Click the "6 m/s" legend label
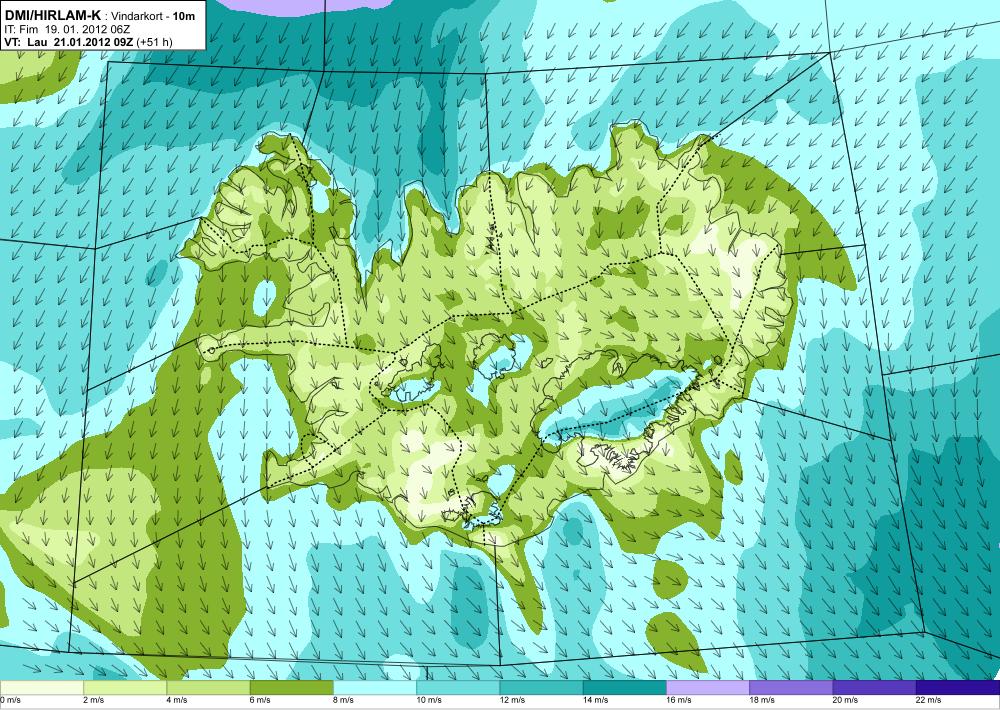The width and height of the screenshot is (1000, 710). tap(260, 700)
